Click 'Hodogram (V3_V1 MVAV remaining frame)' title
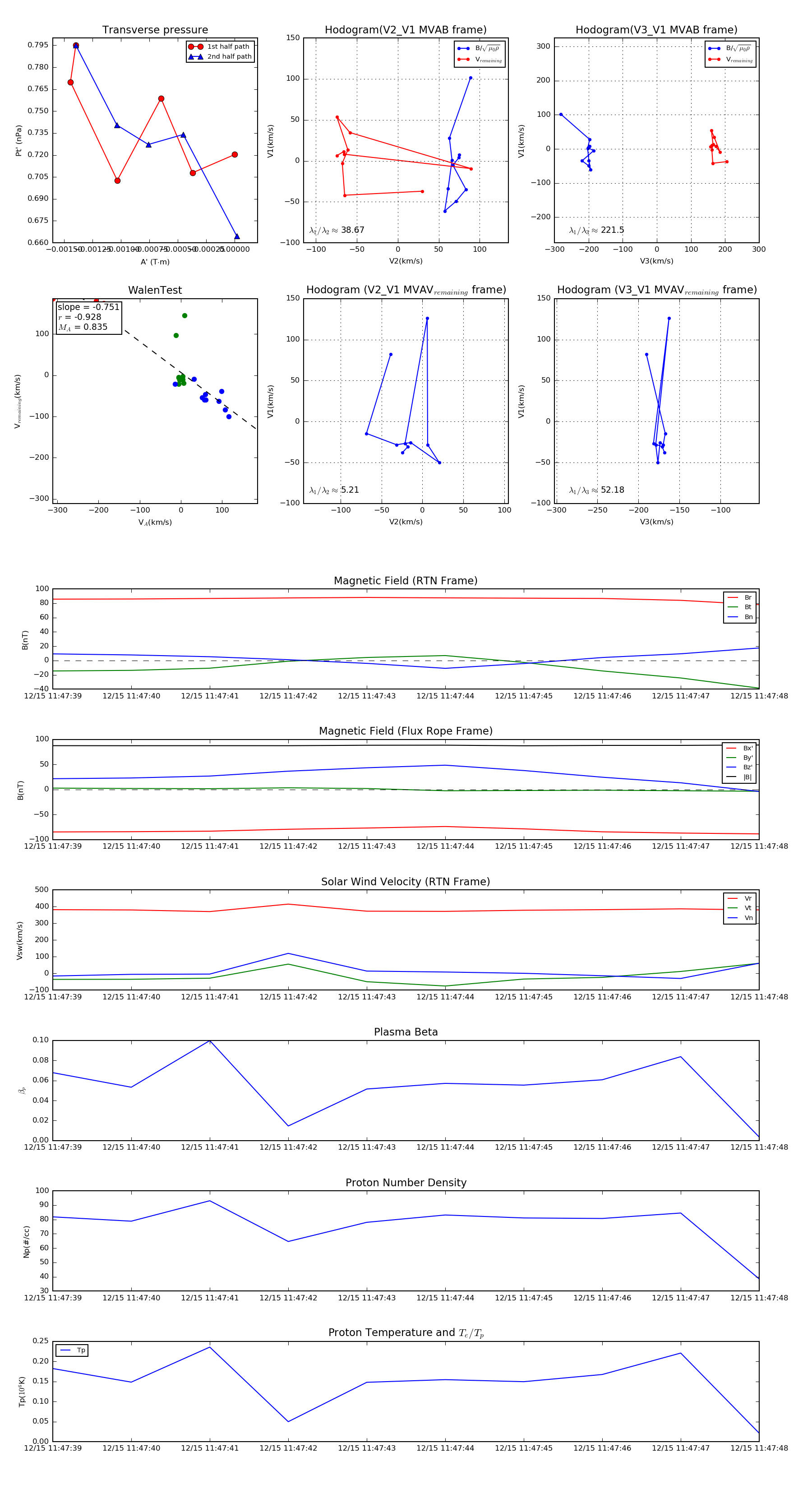Image resolution: width=812 pixels, height=1489 pixels. pyautogui.click(x=656, y=290)
